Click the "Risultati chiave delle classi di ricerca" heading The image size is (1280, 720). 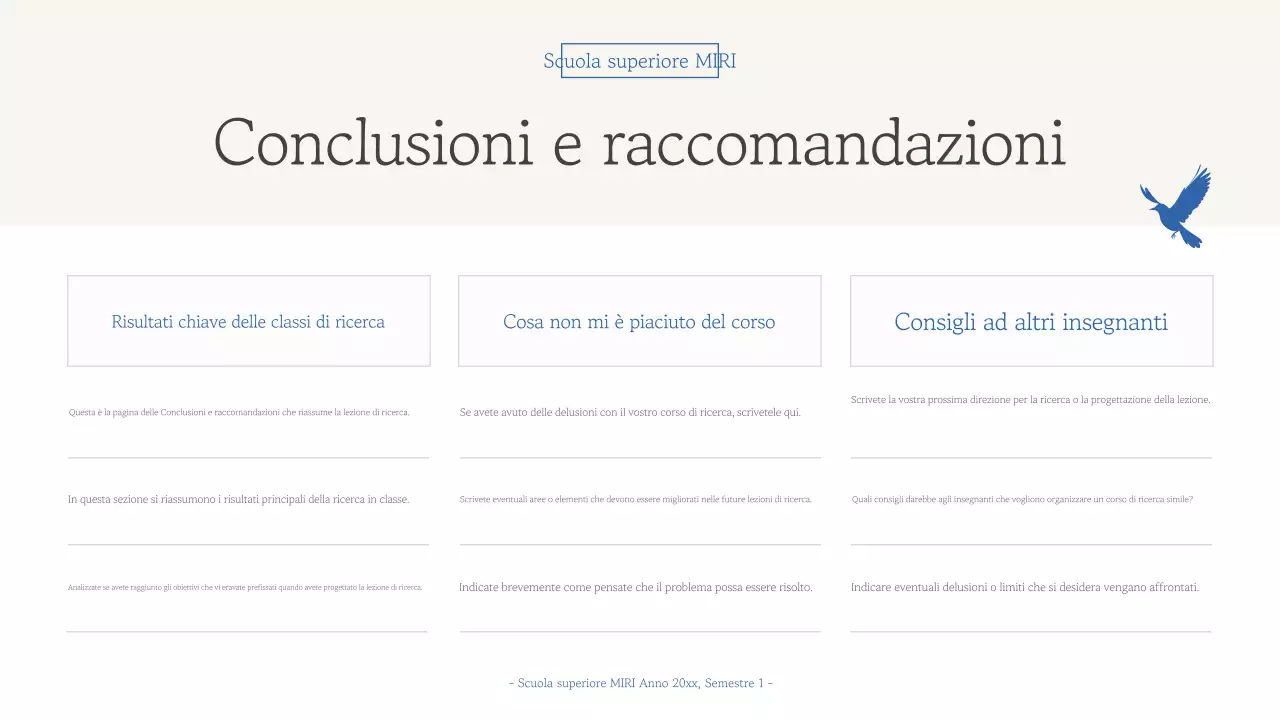pos(248,321)
